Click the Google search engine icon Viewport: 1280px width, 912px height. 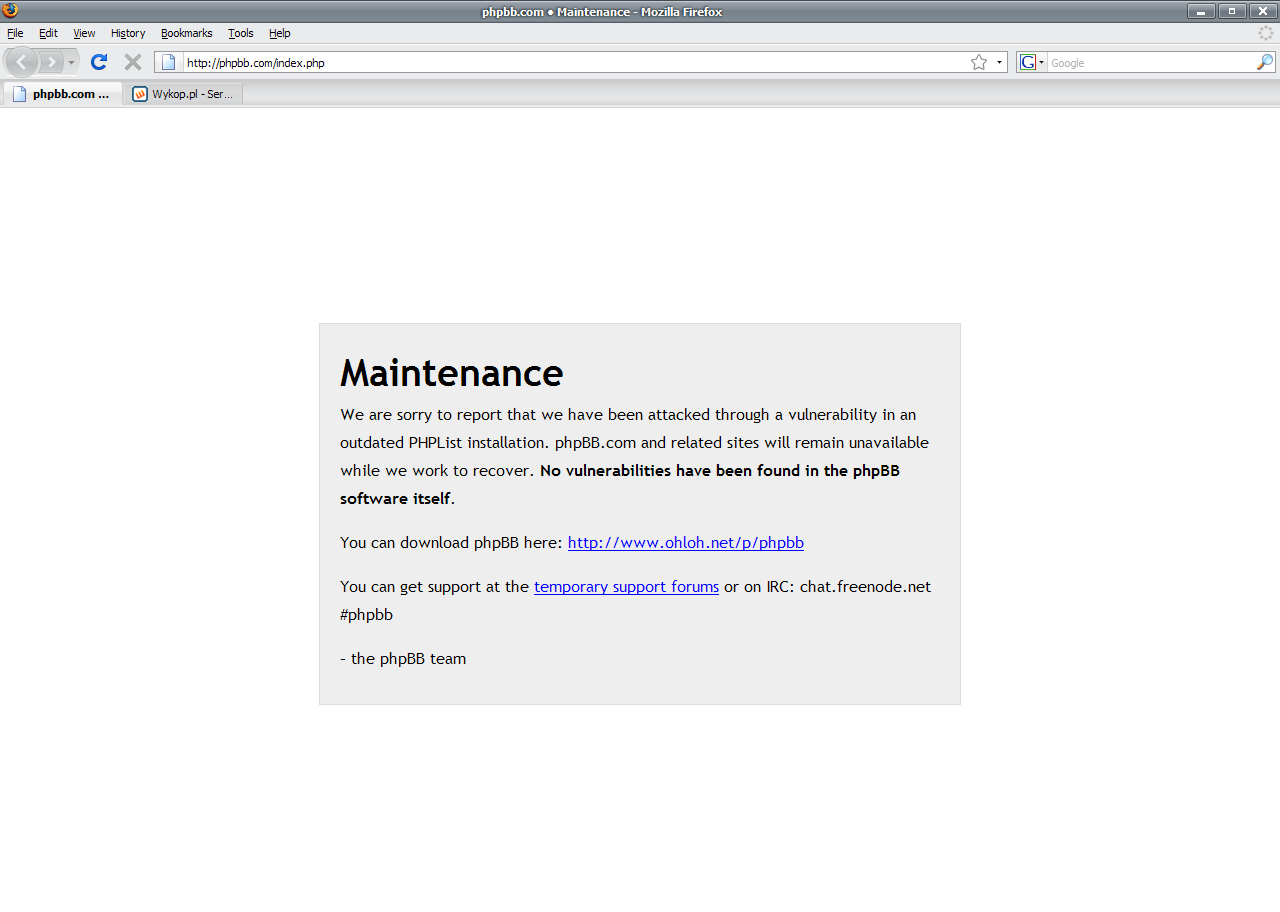(x=1027, y=62)
